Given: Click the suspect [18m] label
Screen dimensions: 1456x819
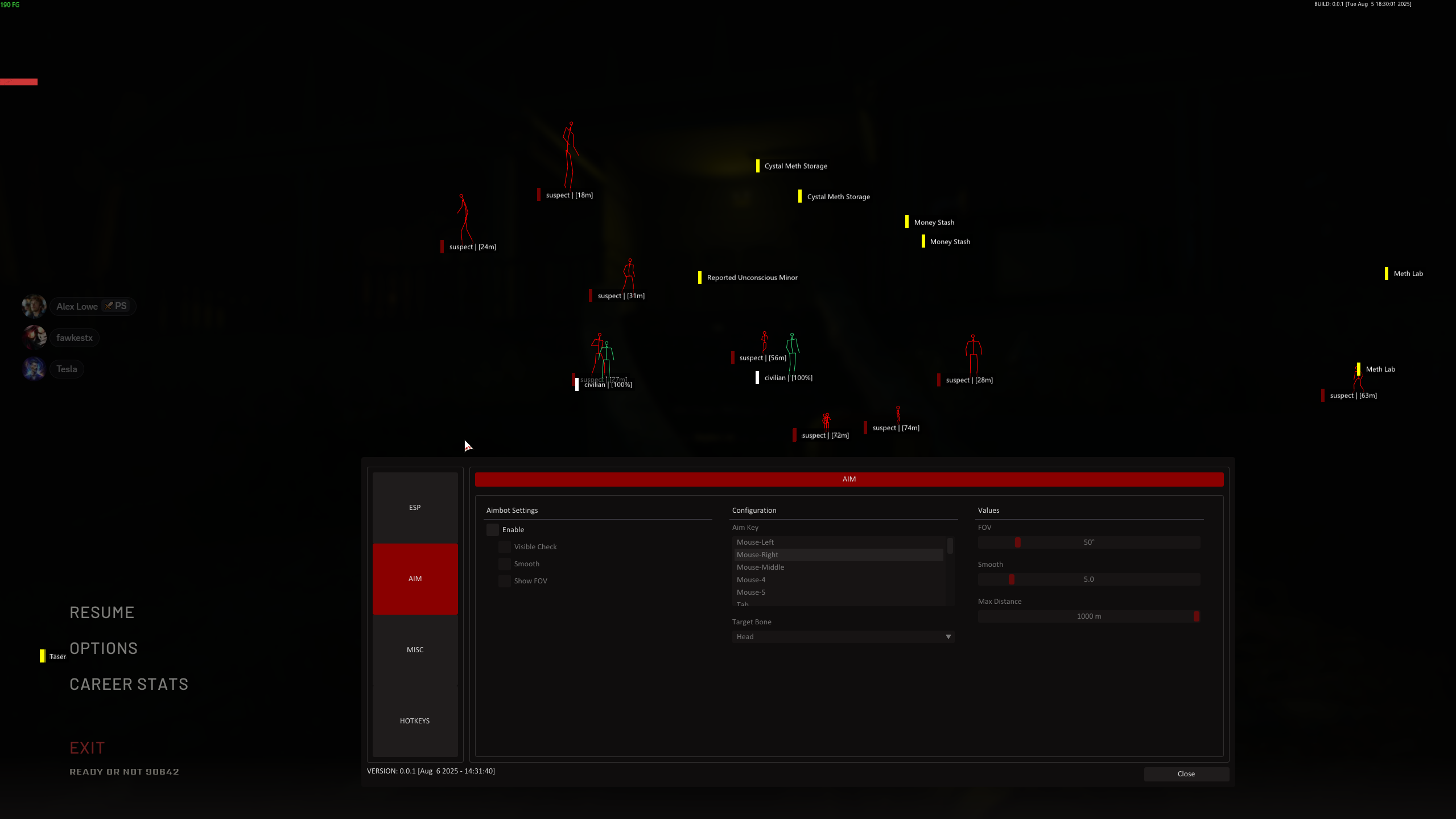Looking at the screenshot, I should pos(569,195).
